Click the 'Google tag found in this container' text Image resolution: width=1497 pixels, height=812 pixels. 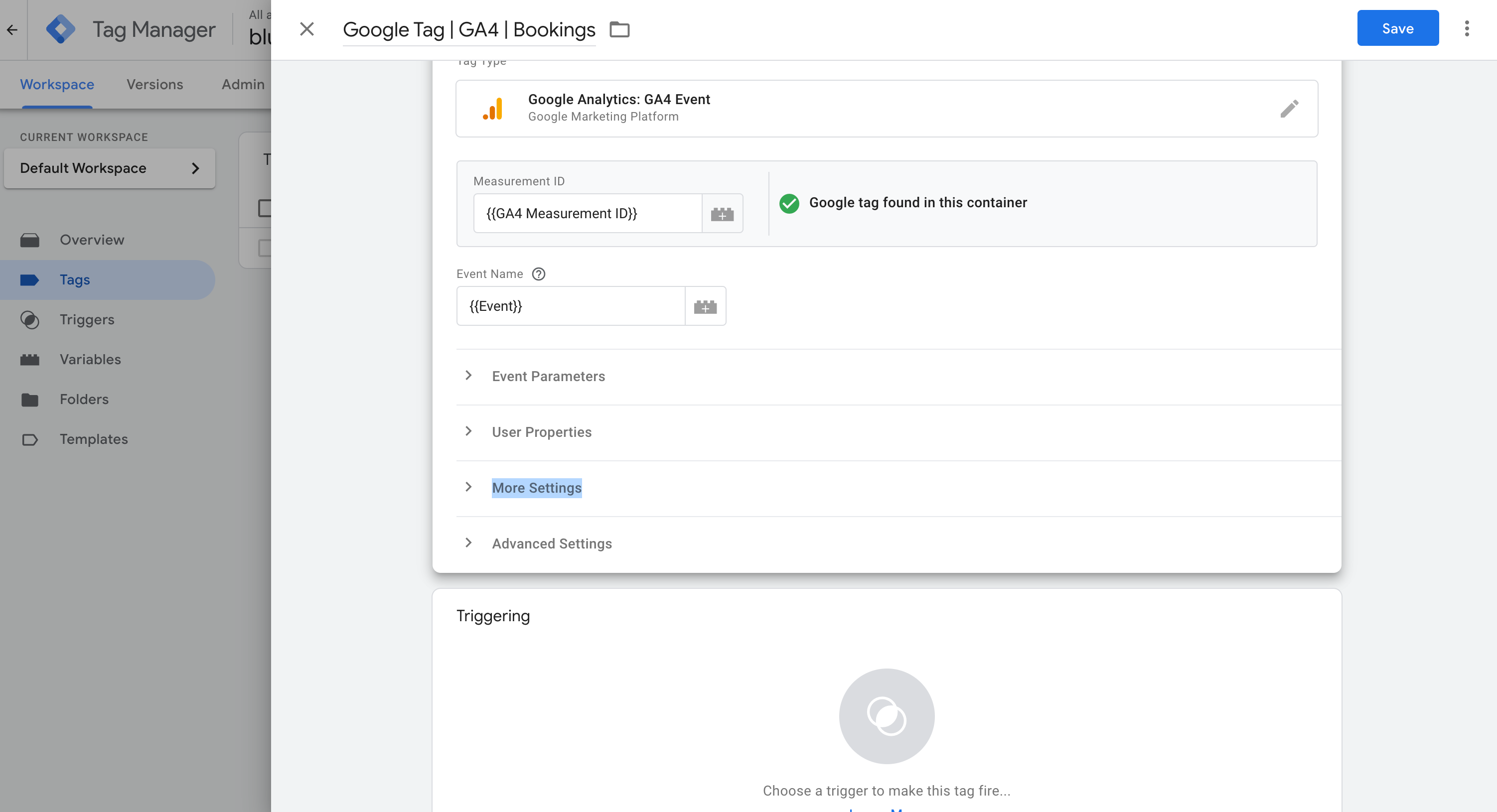917,203
